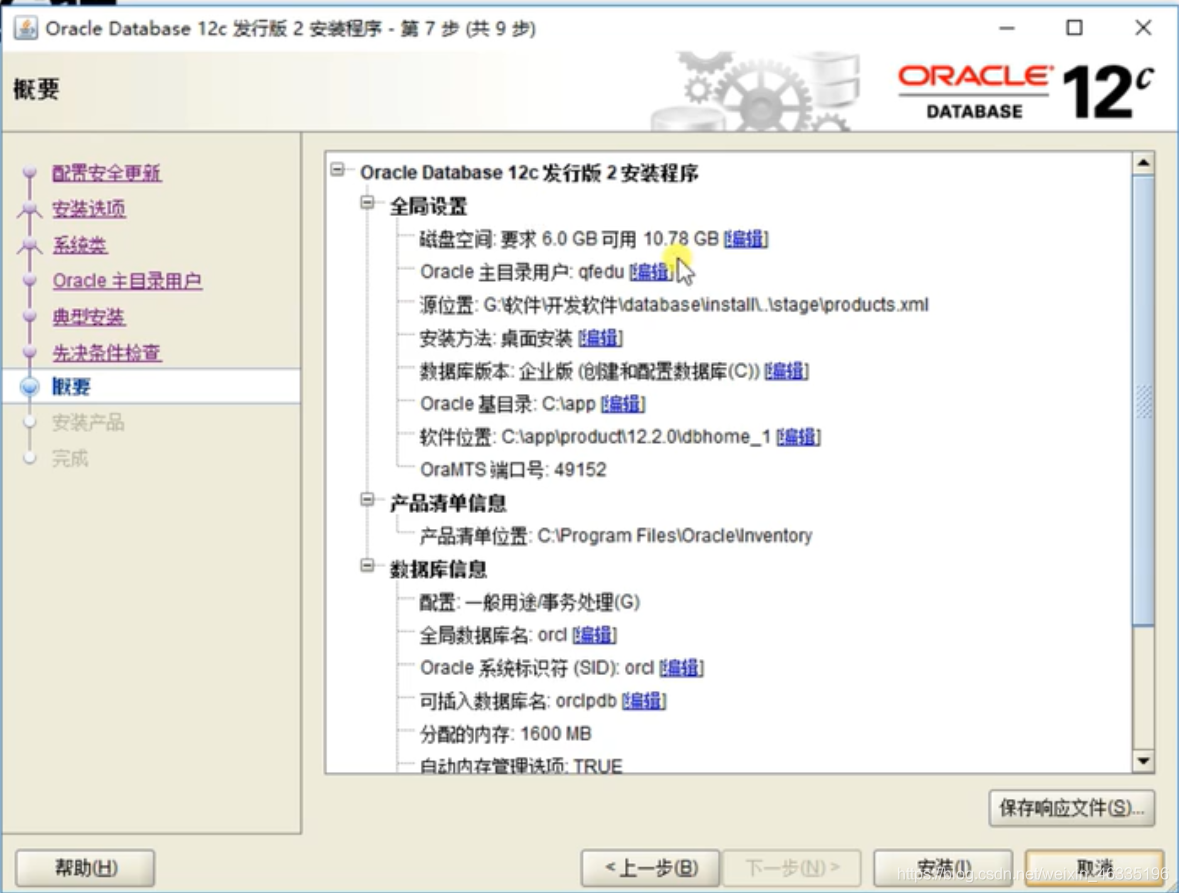Open the 系统类 step in the sidebar
Viewport: 1179px width, 893px height.
(x=80, y=245)
